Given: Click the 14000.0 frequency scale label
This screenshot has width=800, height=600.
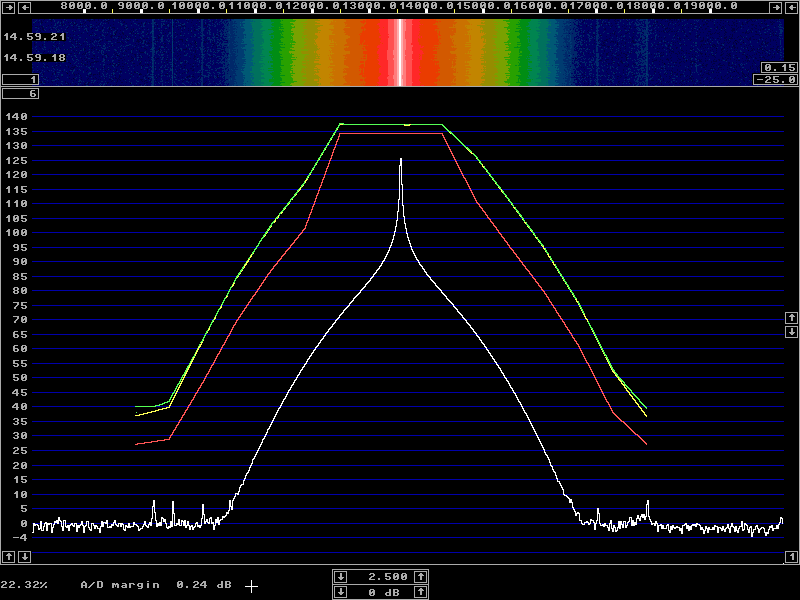Looking at the screenshot, I should coord(428,6).
